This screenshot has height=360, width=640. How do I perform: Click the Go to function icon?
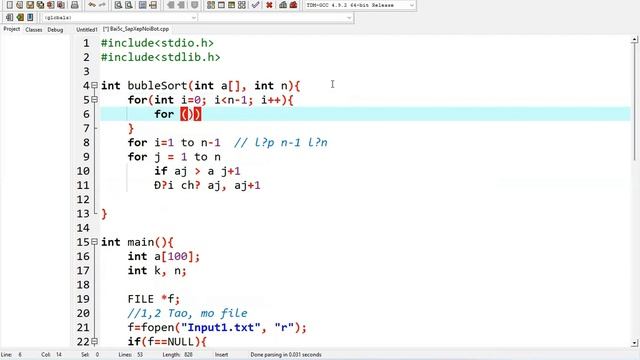tap(142, 5)
